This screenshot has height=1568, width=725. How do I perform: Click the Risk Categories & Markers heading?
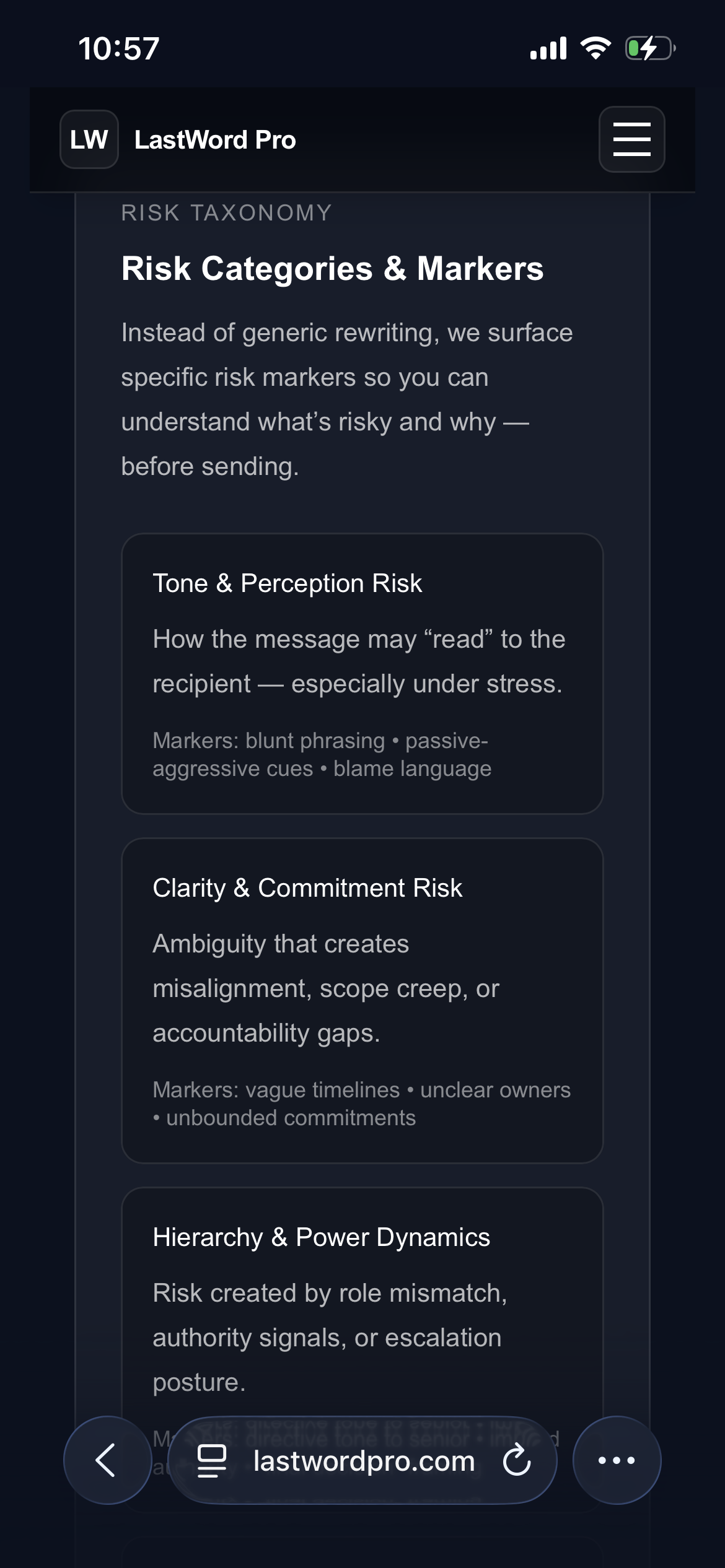[333, 269]
